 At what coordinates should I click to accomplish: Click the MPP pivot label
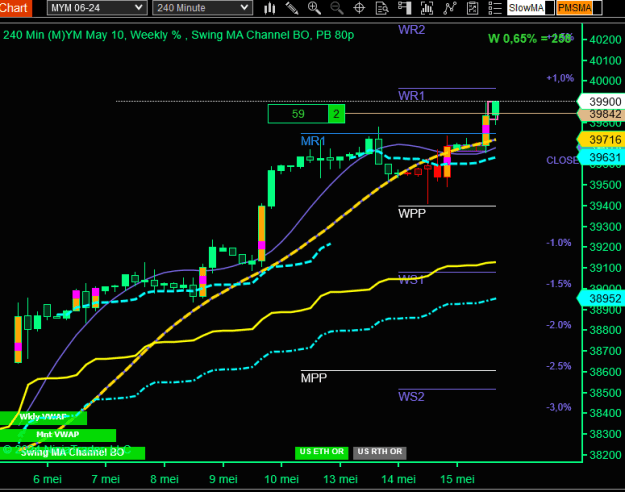click(x=314, y=378)
